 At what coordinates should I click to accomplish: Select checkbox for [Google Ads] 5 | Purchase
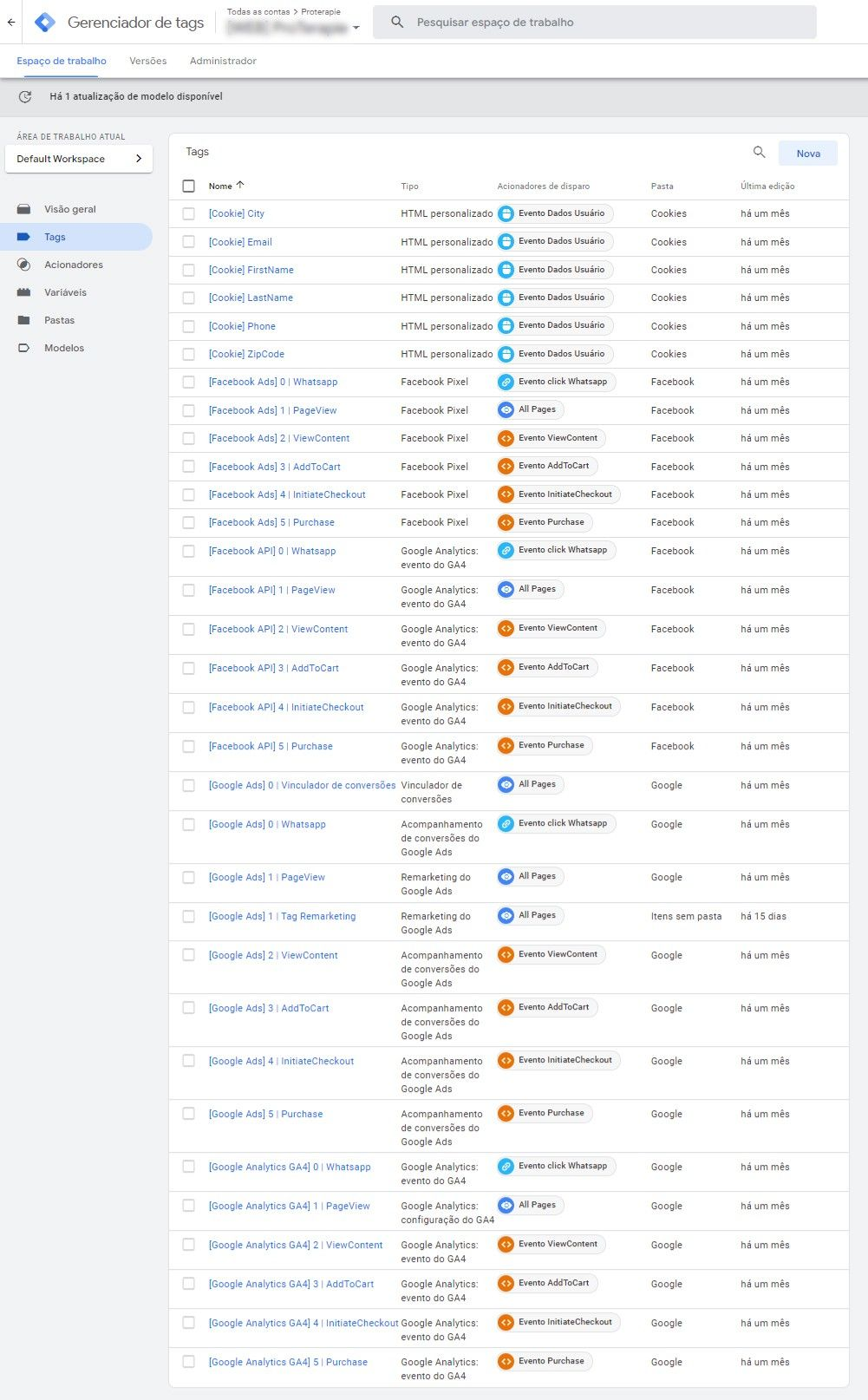(189, 1114)
